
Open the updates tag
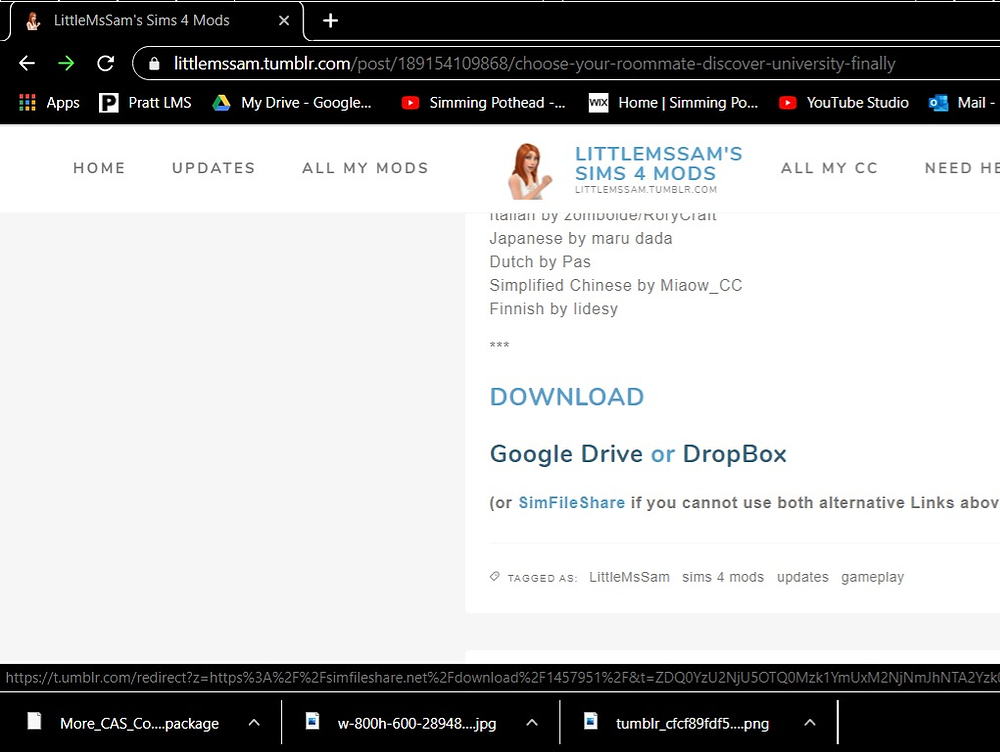803,577
